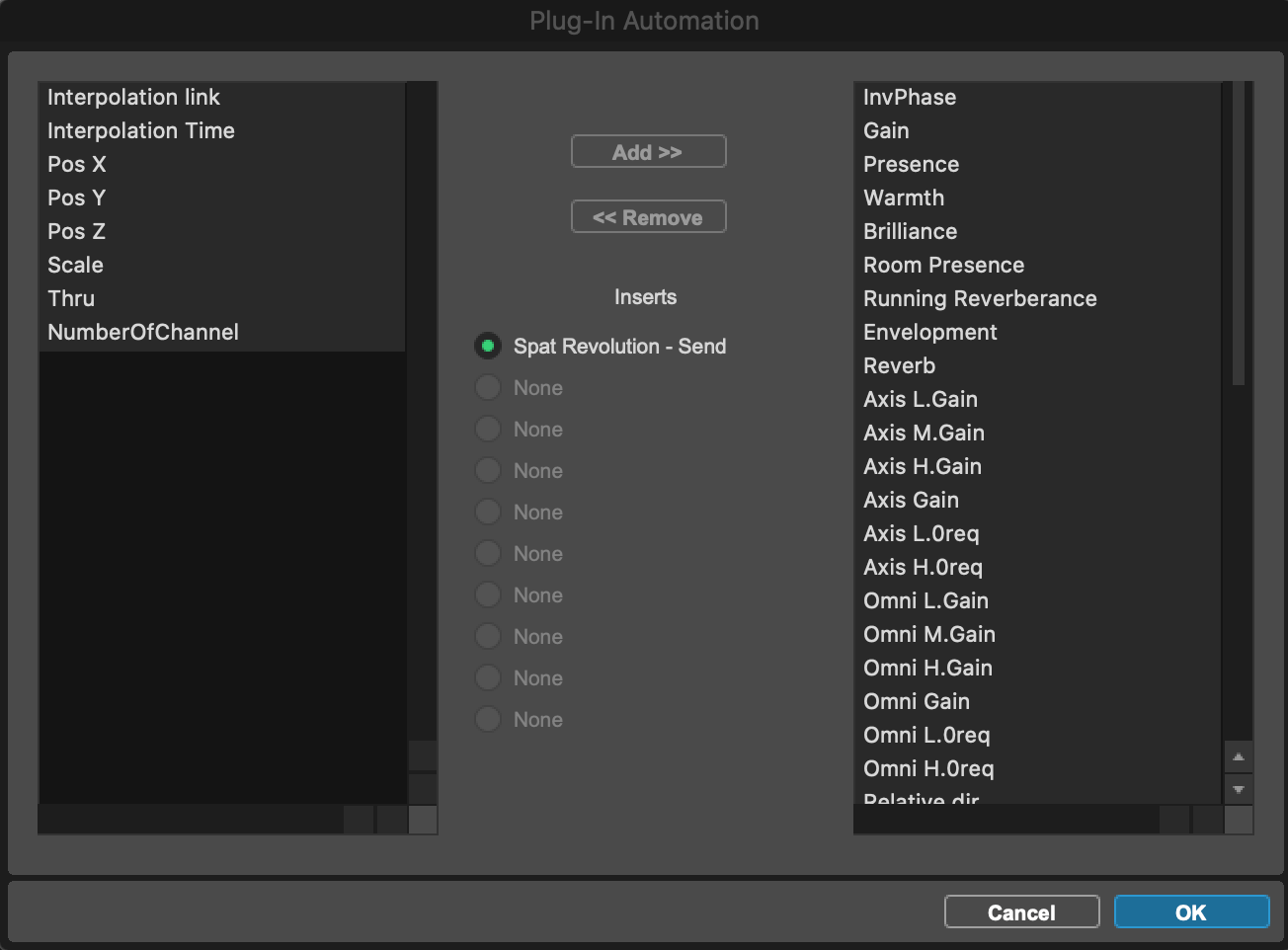1288x950 pixels.
Task: Select the Room Presence entry
Action: point(943,265)
